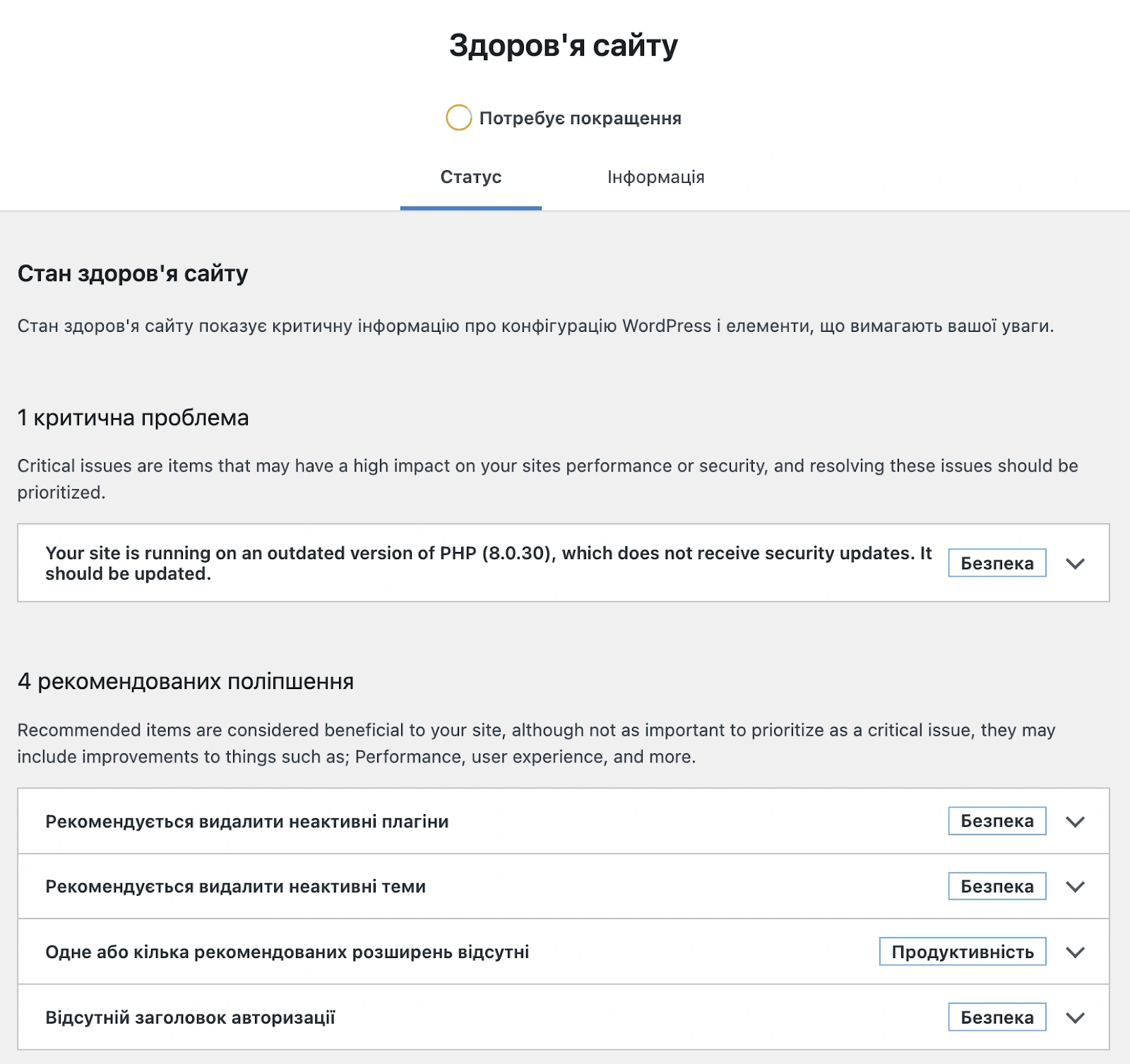Click the Здоров'я сайту page title
Viewport: 1130px width, 1064px height.
click(x=563, y=44)
